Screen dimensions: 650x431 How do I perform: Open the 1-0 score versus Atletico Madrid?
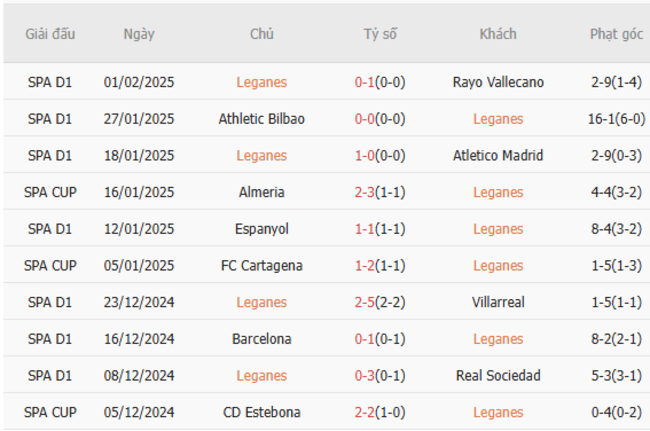tap(364, 155)
